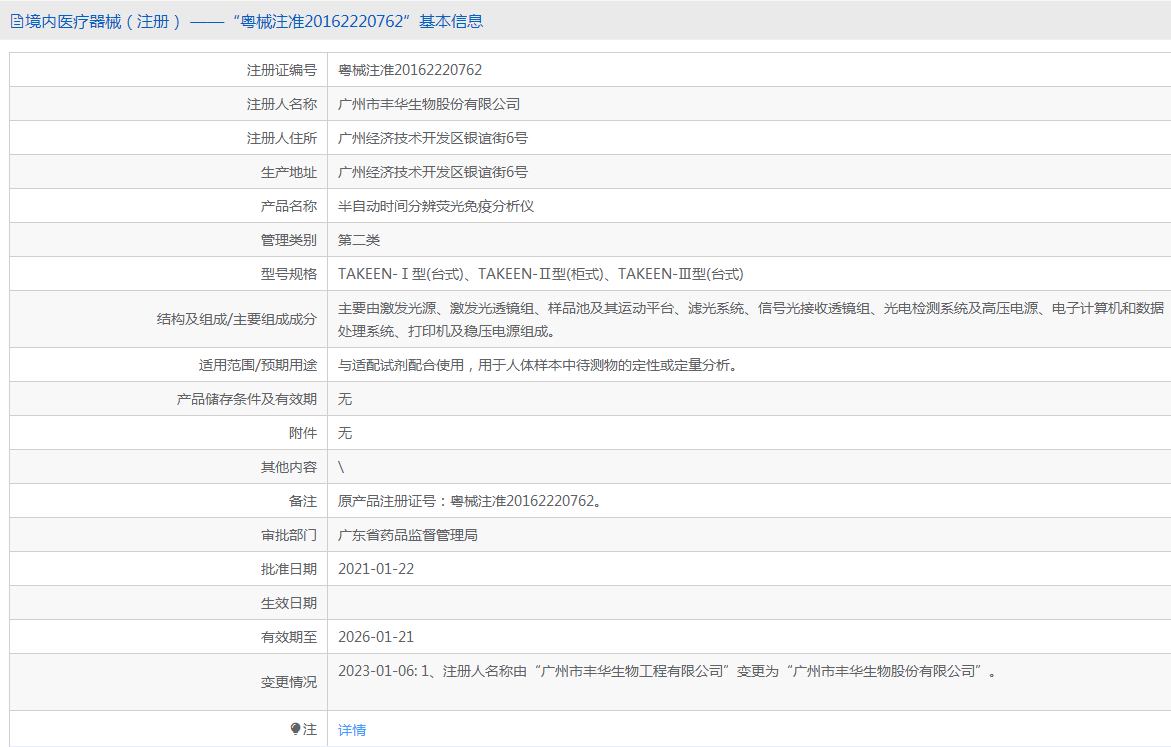
Task: Click the 产品储存条件及有效期 row label
Action: (x=247, y=399)
